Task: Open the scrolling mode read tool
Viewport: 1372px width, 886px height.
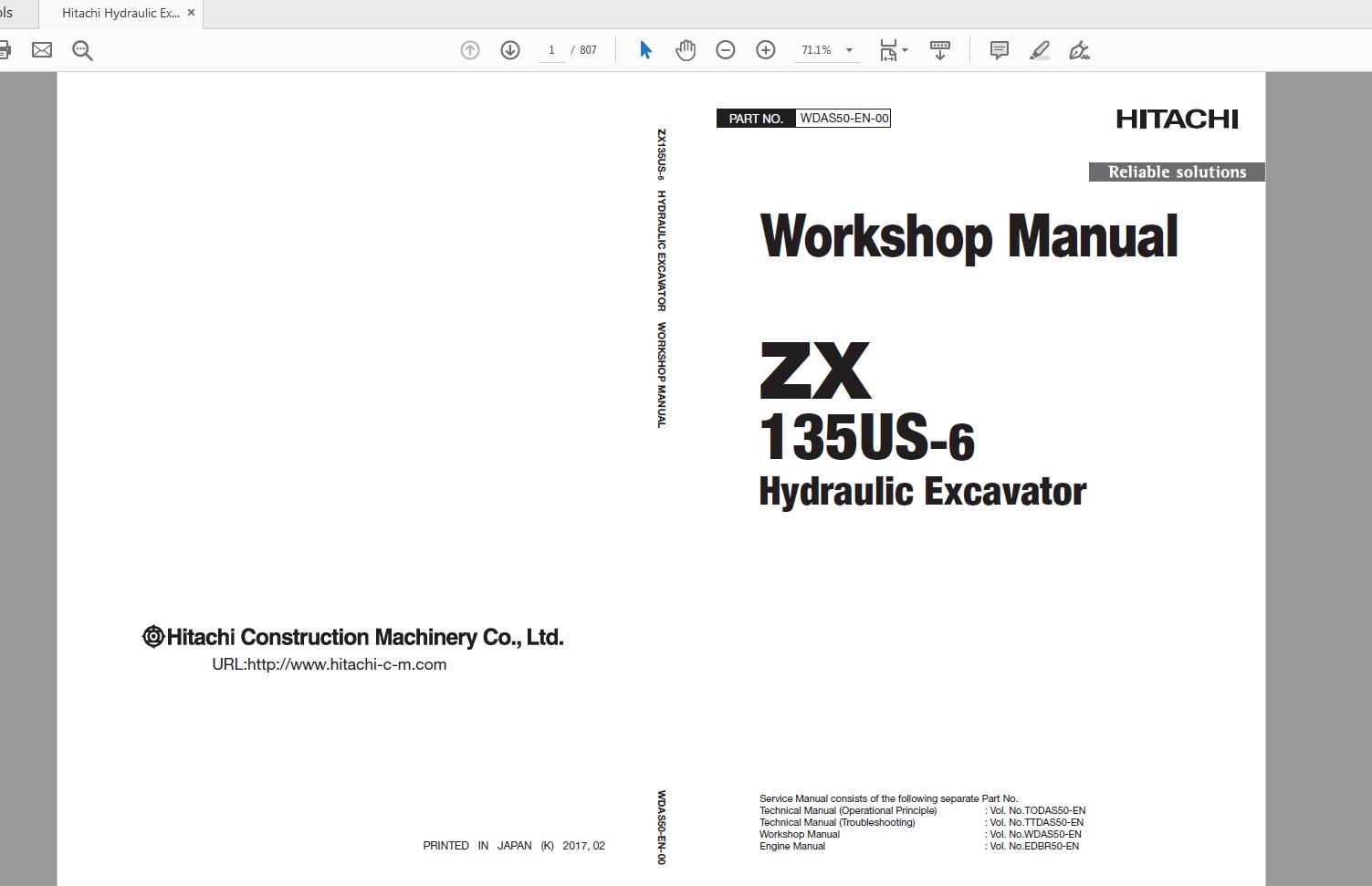Action: coord(939,50)
